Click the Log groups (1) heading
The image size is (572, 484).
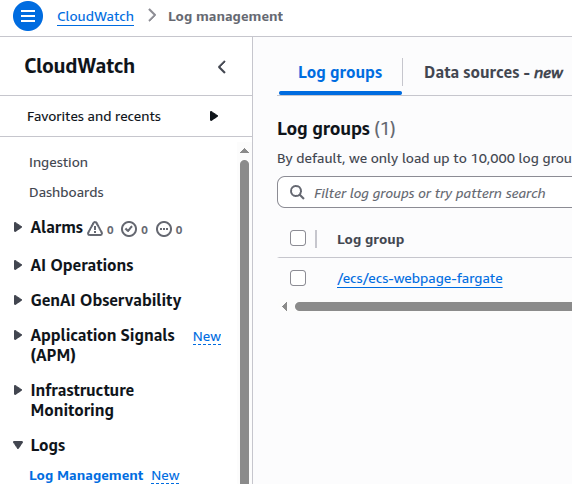336,129
